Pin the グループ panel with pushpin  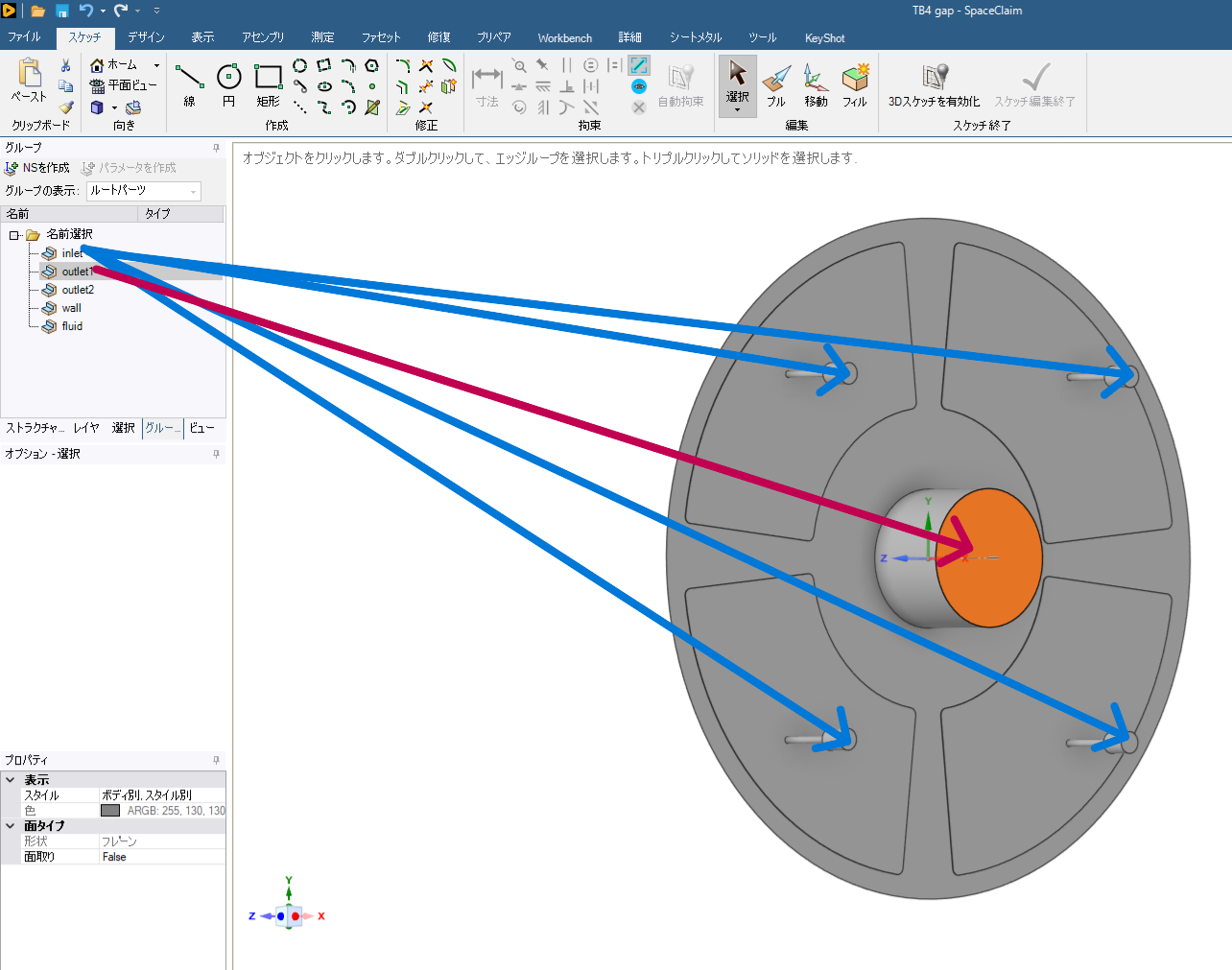[216, 148]
